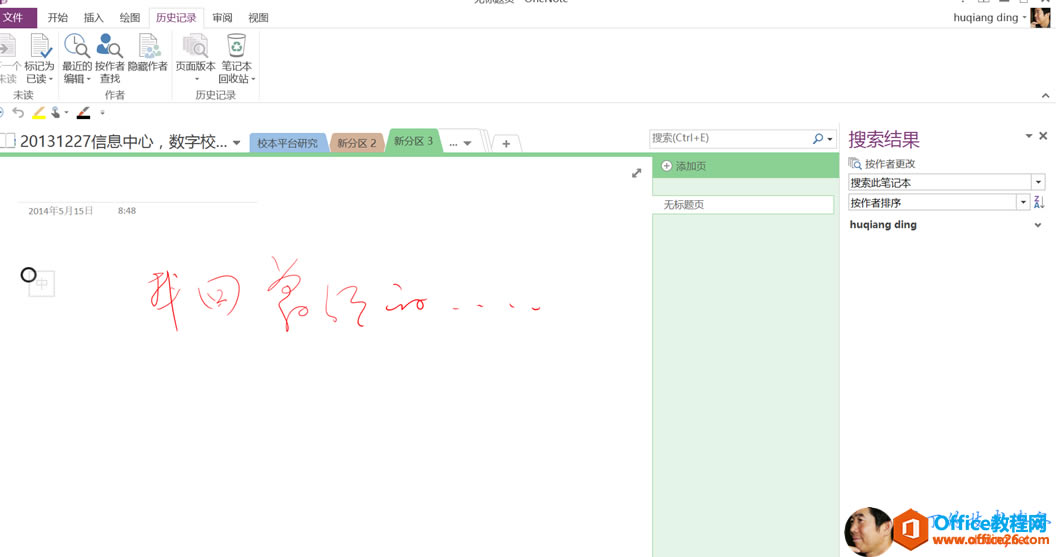This screenshot has height=557, width=1056.
Task: Select the 历史记录 ribbon tab
Action: tap(176, 18)
